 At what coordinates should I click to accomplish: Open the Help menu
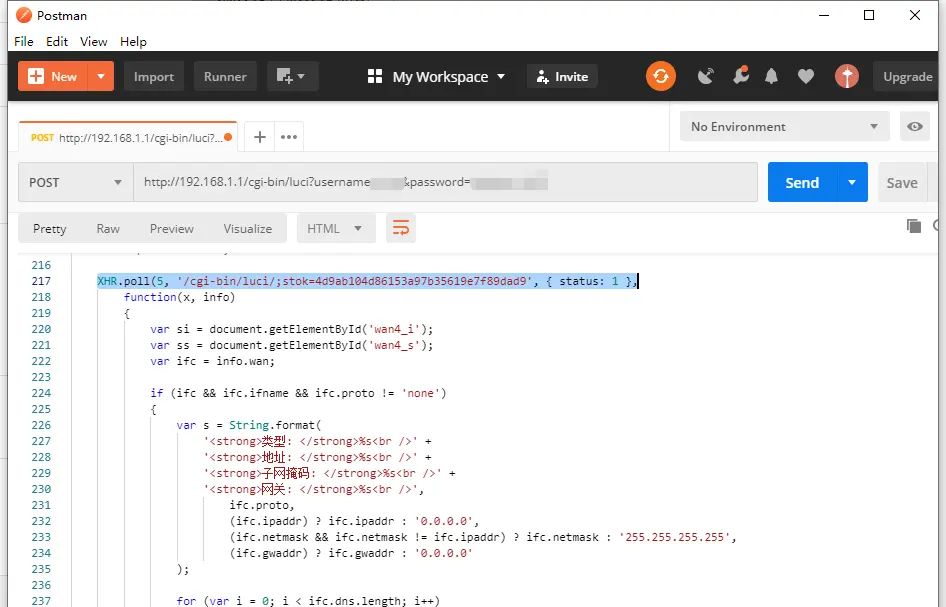click(x=133, y=42)
